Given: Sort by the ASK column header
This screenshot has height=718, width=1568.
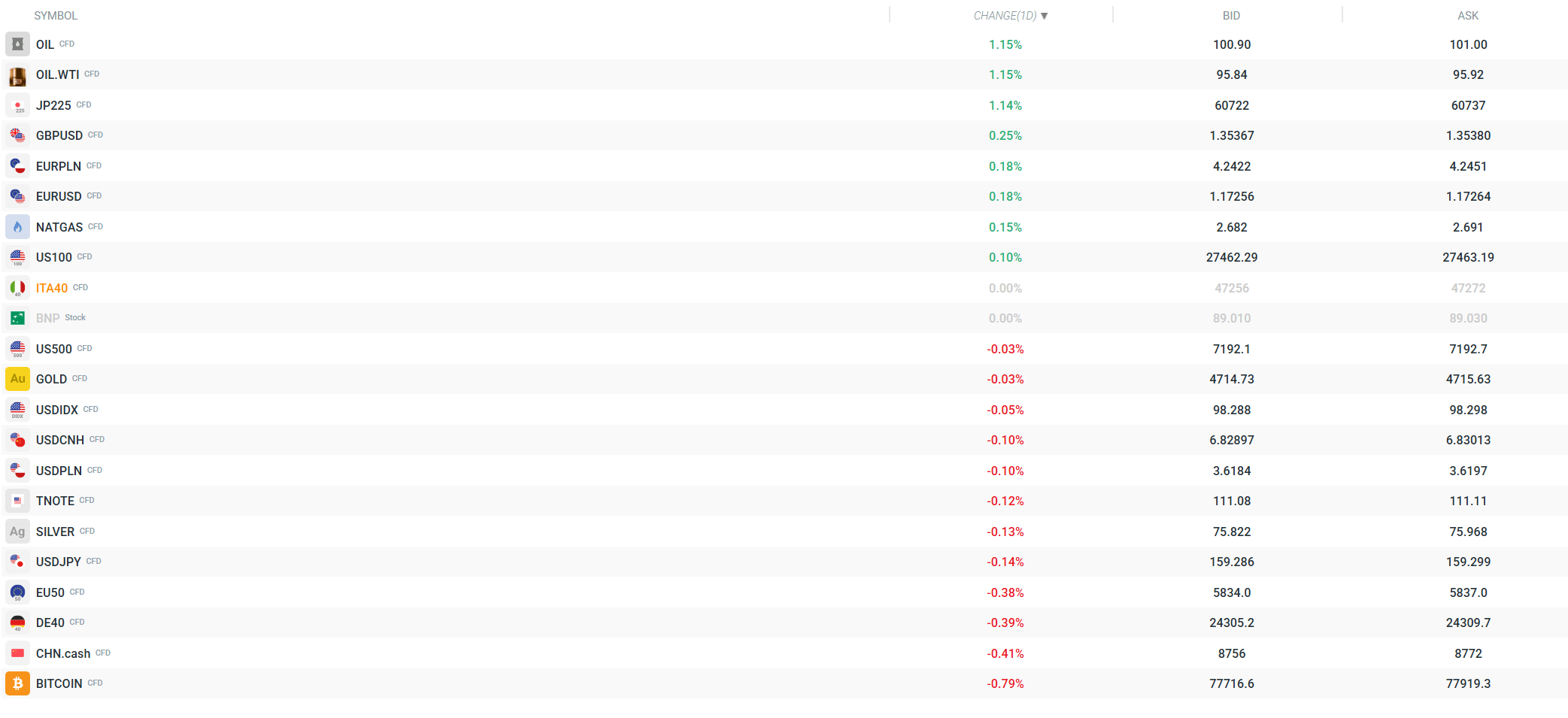Looking at the screenshot, I should click(1467, 16).
